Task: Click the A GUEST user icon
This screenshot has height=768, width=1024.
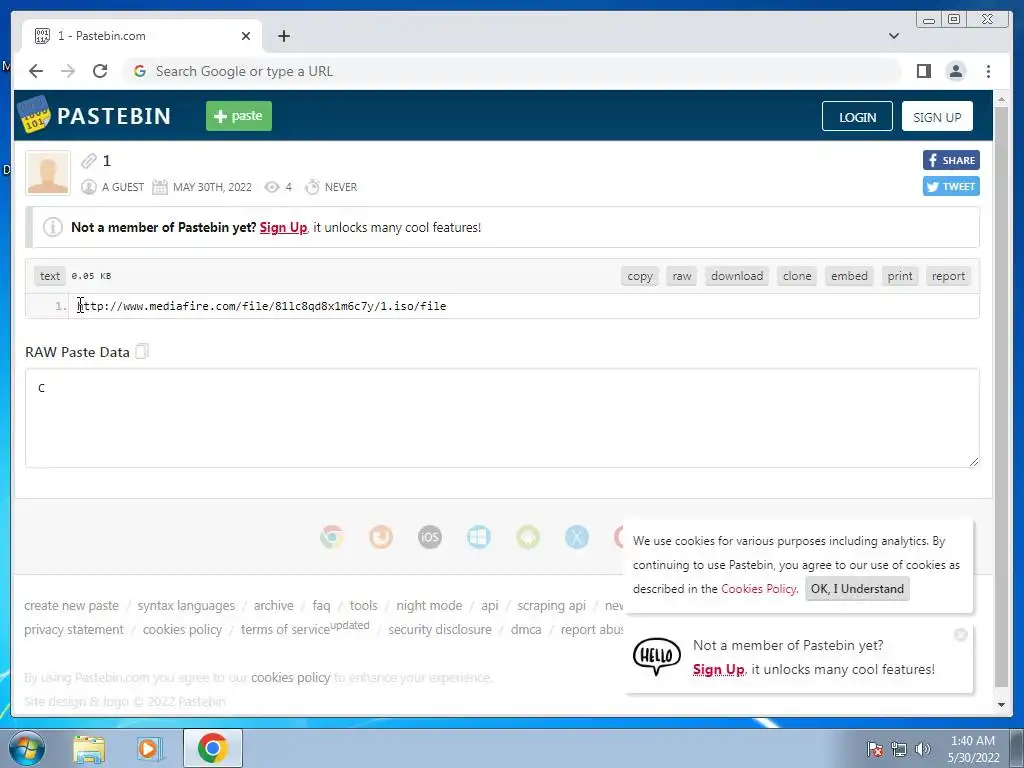Action: pos(89,187)
